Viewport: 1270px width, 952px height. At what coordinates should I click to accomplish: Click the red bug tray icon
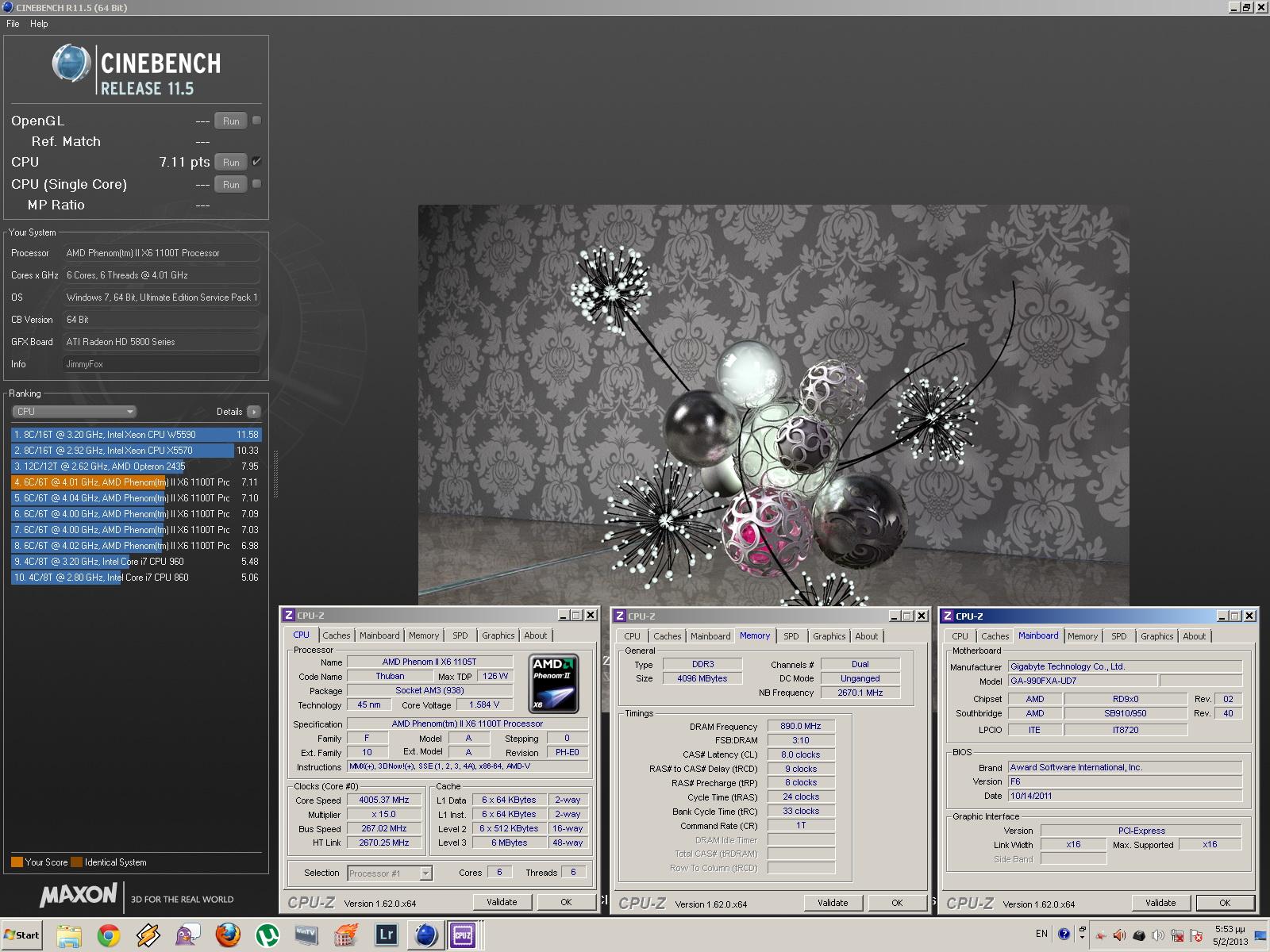(1100, 935)
